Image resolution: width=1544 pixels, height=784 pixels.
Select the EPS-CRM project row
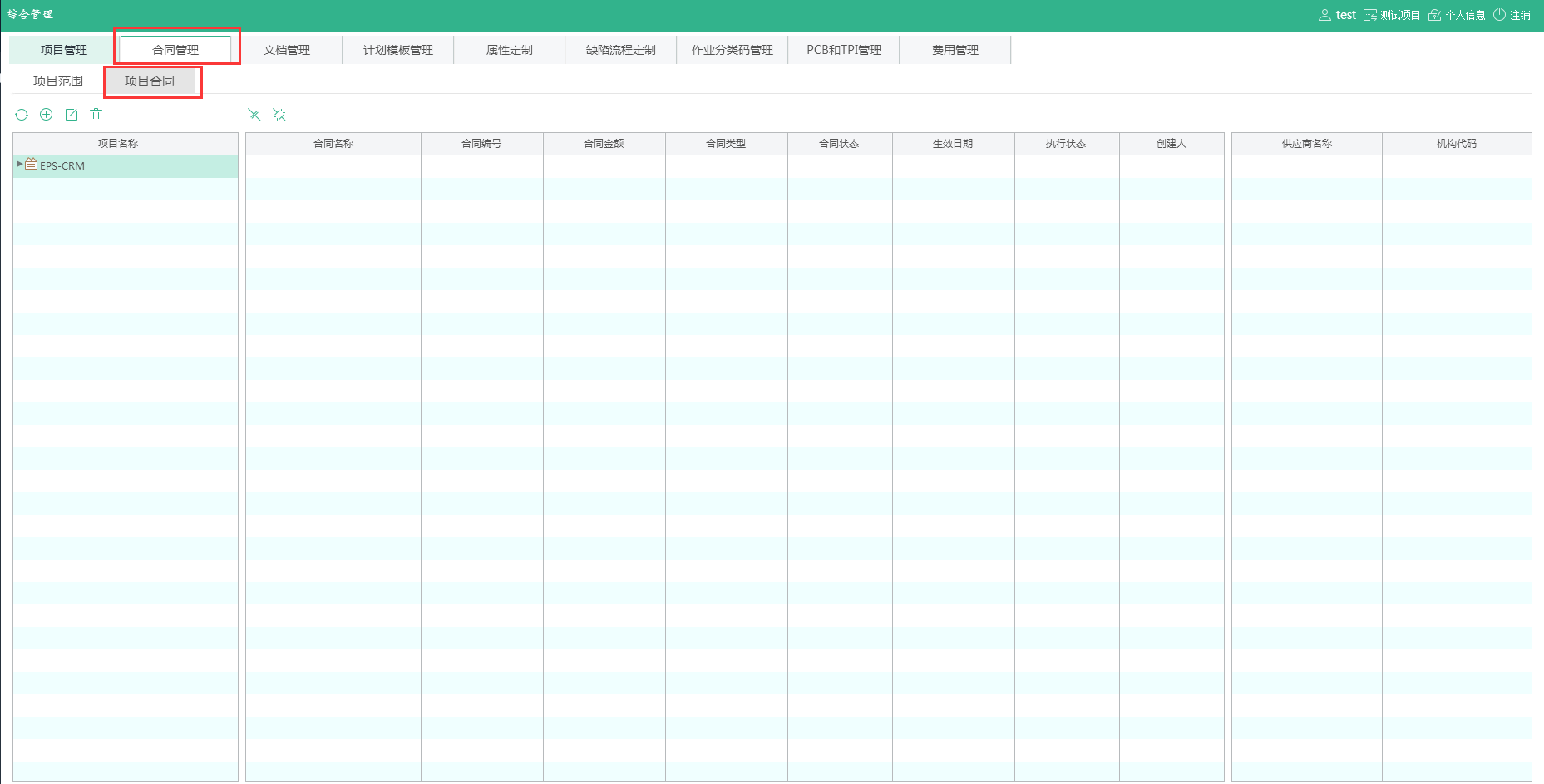tap(126, 165)
